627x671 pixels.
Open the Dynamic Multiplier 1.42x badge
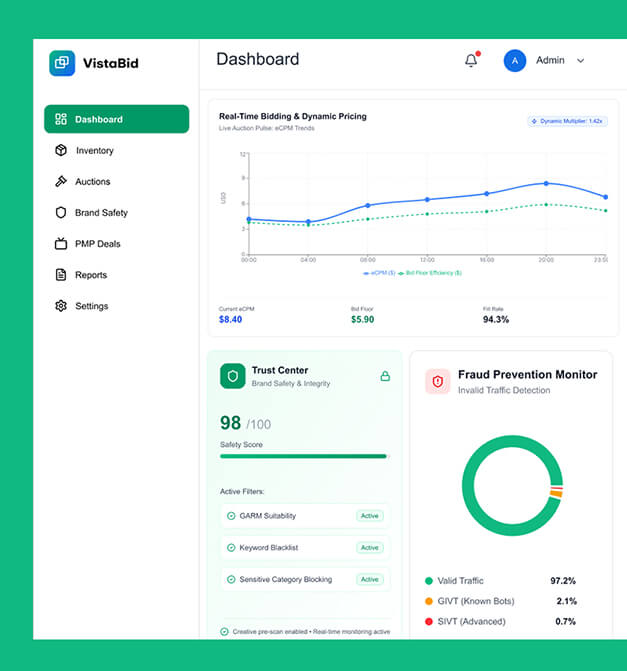pos(567,121)
